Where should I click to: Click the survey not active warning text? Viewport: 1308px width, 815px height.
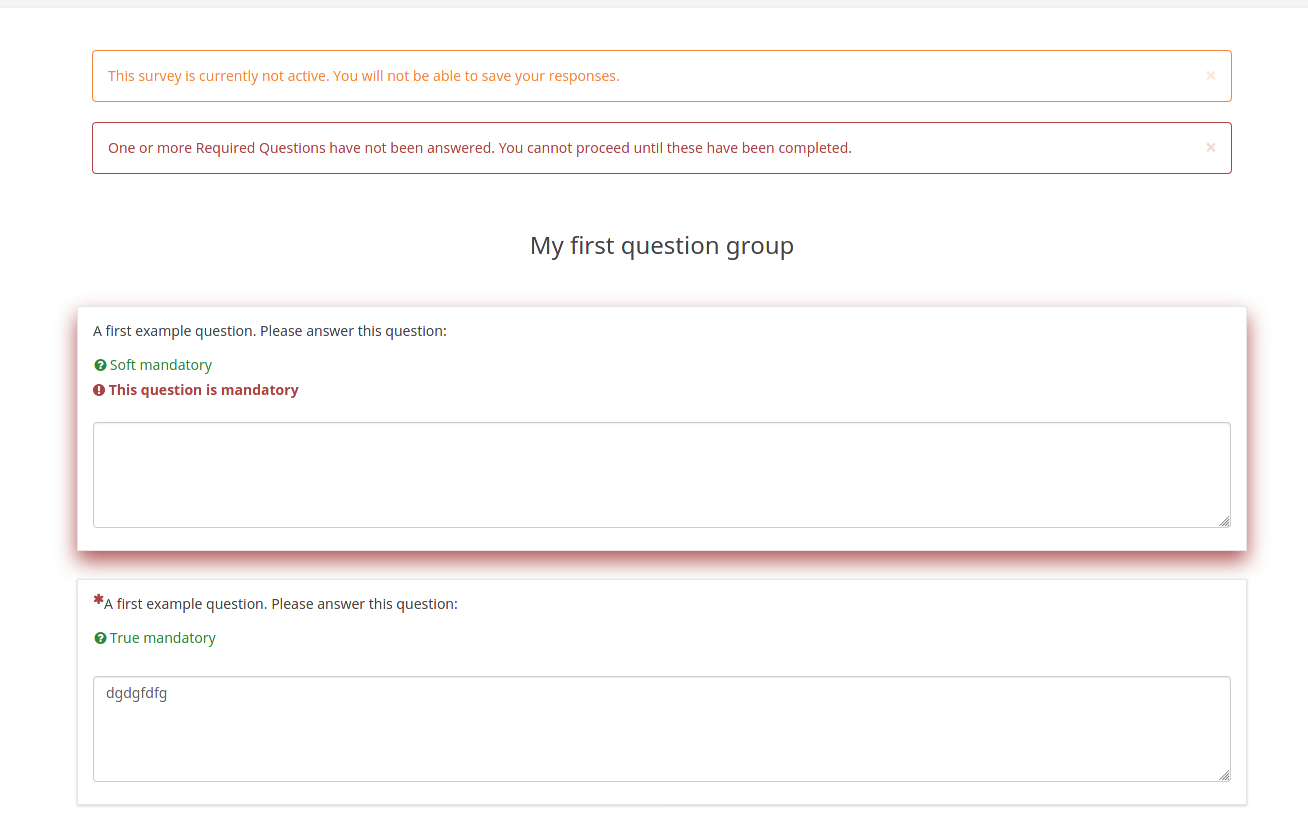pos(363,76)
